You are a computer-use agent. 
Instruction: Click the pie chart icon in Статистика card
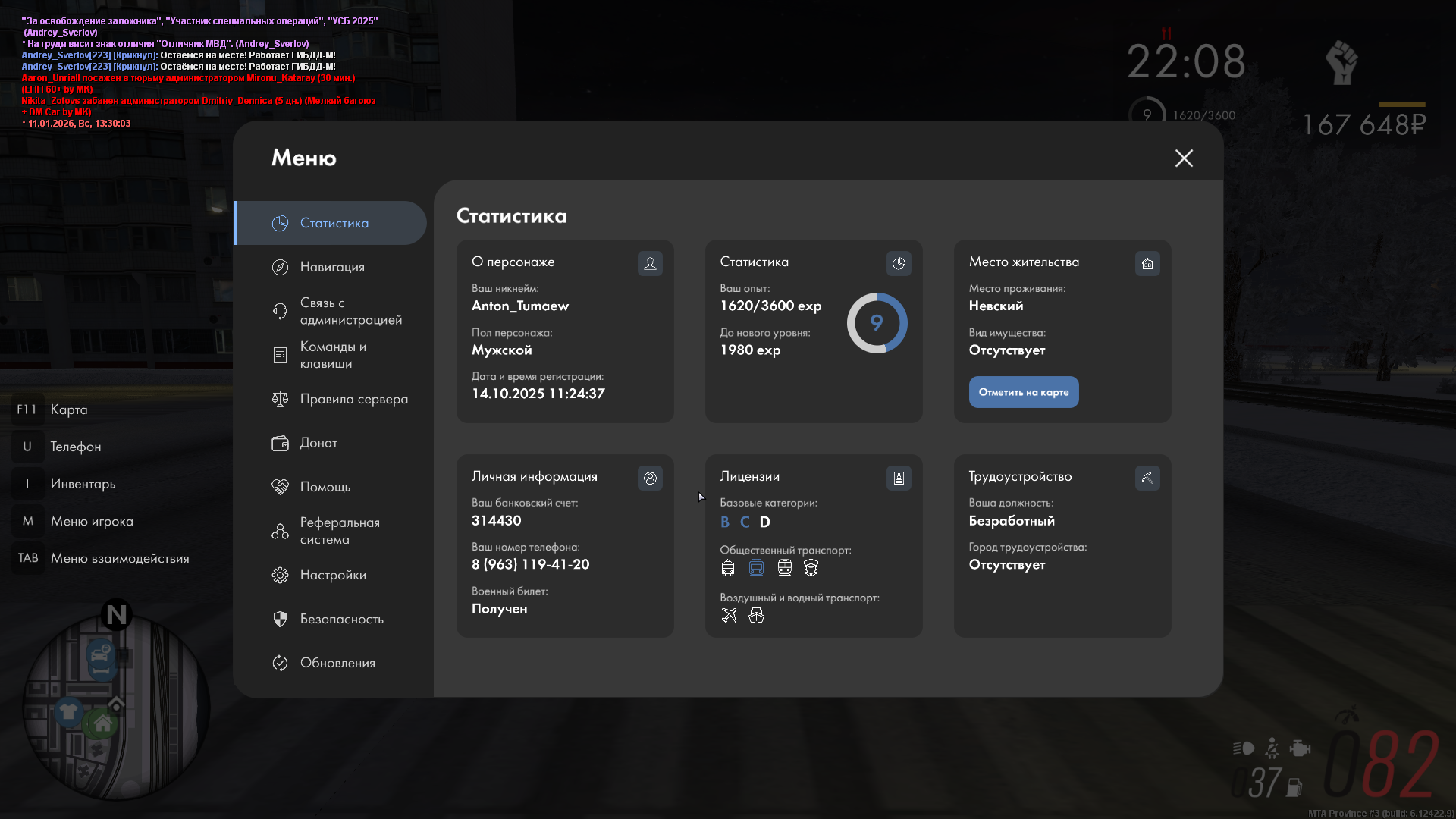click(899, 263)
